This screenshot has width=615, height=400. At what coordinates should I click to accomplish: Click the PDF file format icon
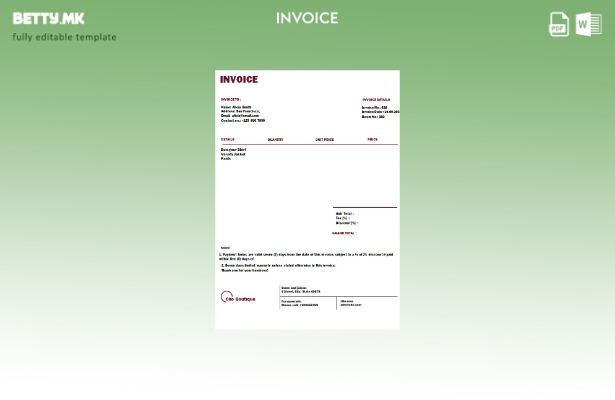tap(559, 24)
